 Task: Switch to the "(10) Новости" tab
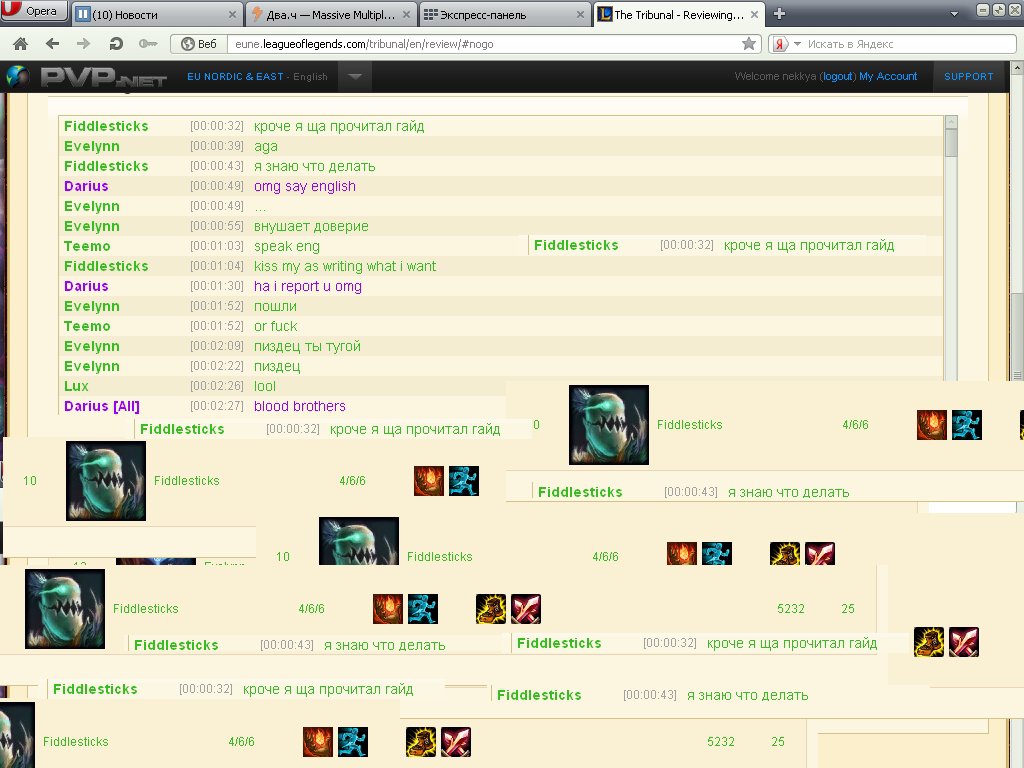[x=156, y=14]
